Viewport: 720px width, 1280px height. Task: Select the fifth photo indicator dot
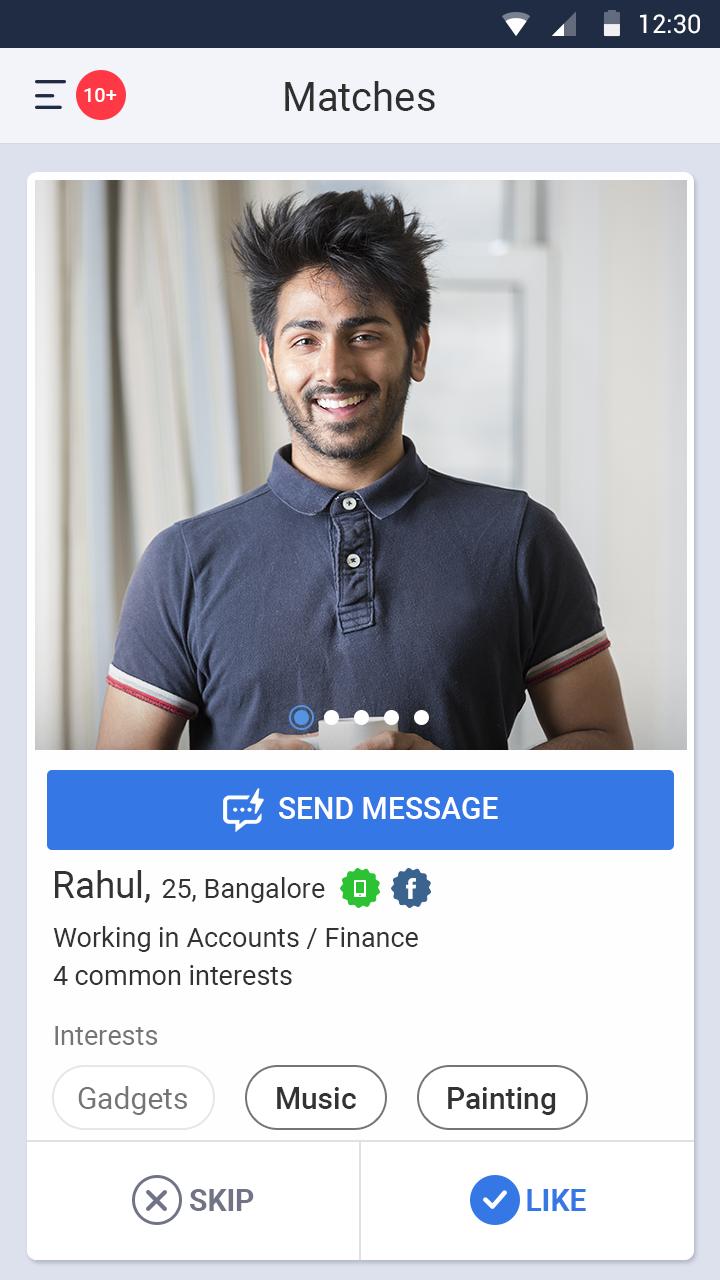[x=421, y=717]
